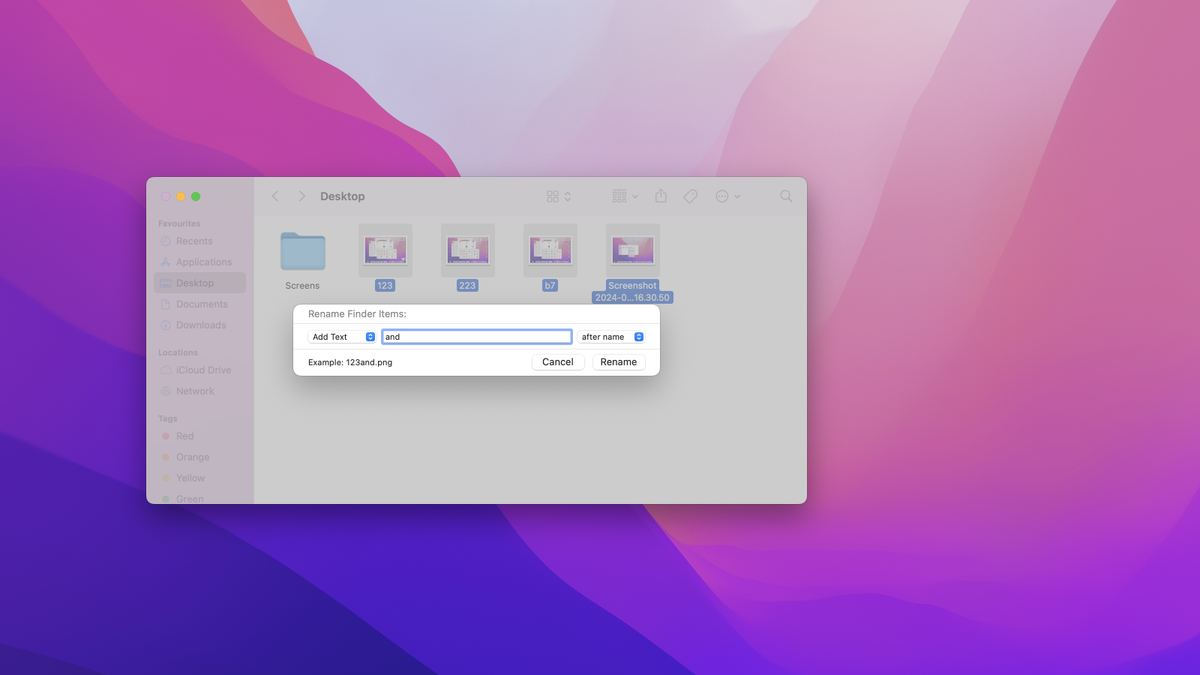Open the after name dropdown
Viewport: 1200px width, 675px height.
tap(611, 336)
